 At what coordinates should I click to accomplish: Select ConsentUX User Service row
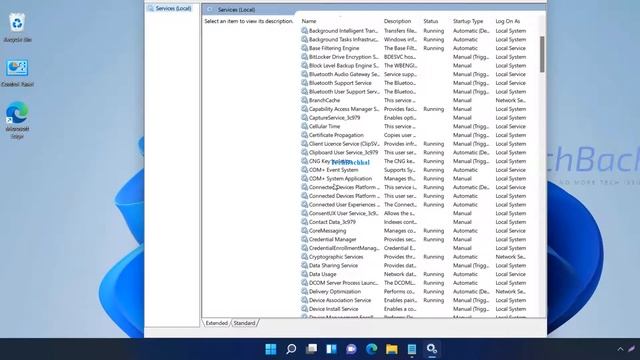[x=414, y=213]
